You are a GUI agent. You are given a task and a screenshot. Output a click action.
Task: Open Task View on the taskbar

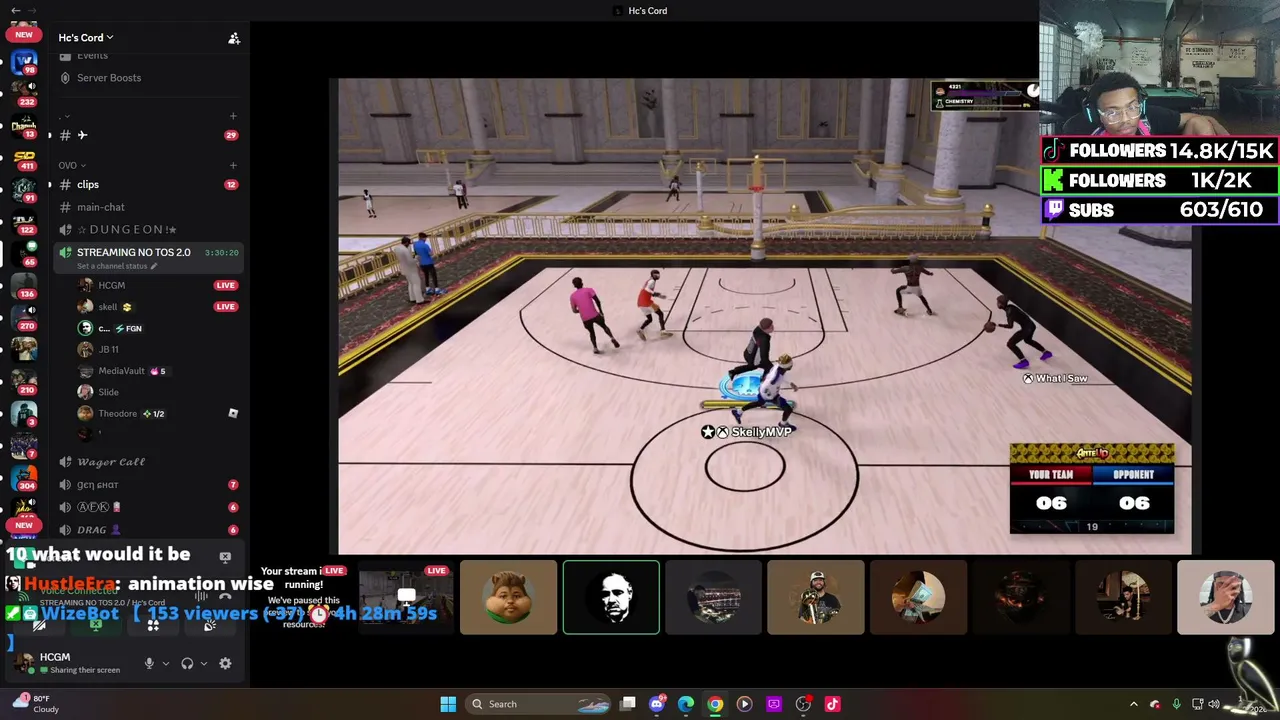coord(628,704)
